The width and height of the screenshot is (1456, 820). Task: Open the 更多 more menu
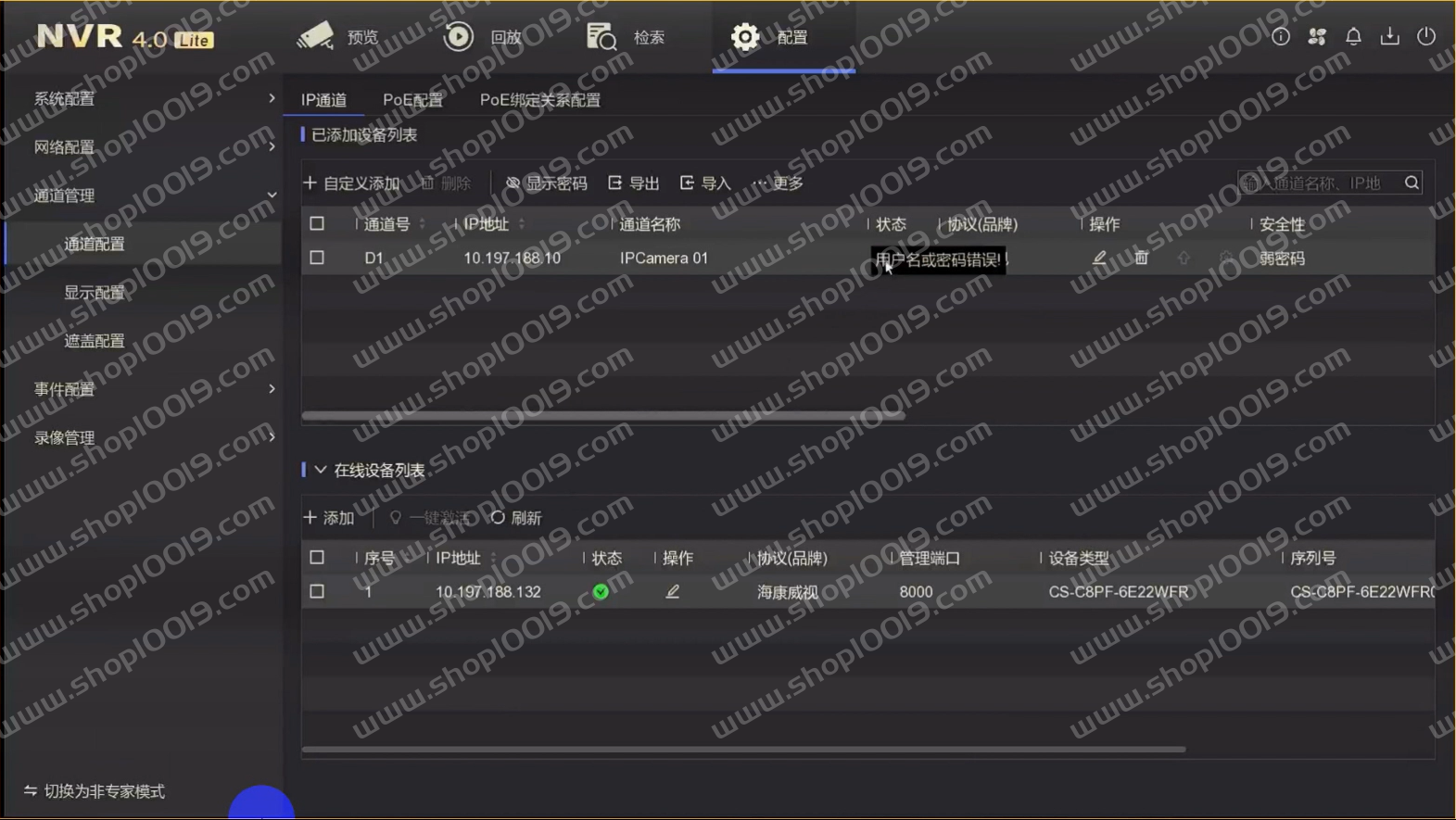tap(778, 183)
